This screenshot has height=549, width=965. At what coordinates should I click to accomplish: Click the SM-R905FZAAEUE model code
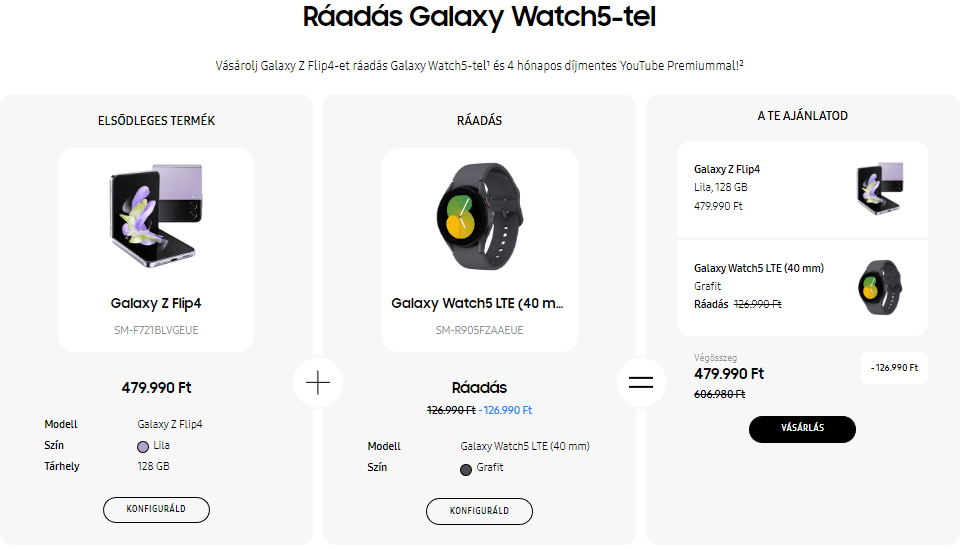click(x=479, y=330)
